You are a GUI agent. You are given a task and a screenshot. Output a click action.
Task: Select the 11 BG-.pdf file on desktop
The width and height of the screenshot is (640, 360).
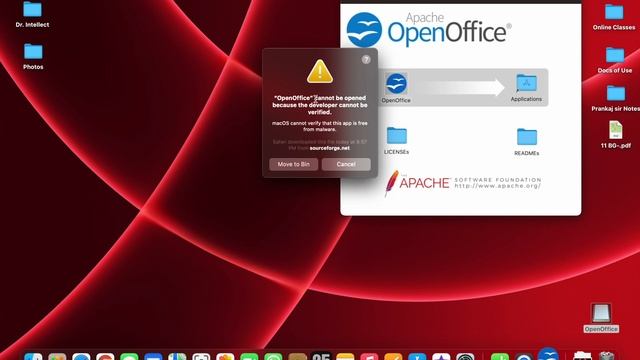click(616, 130)
